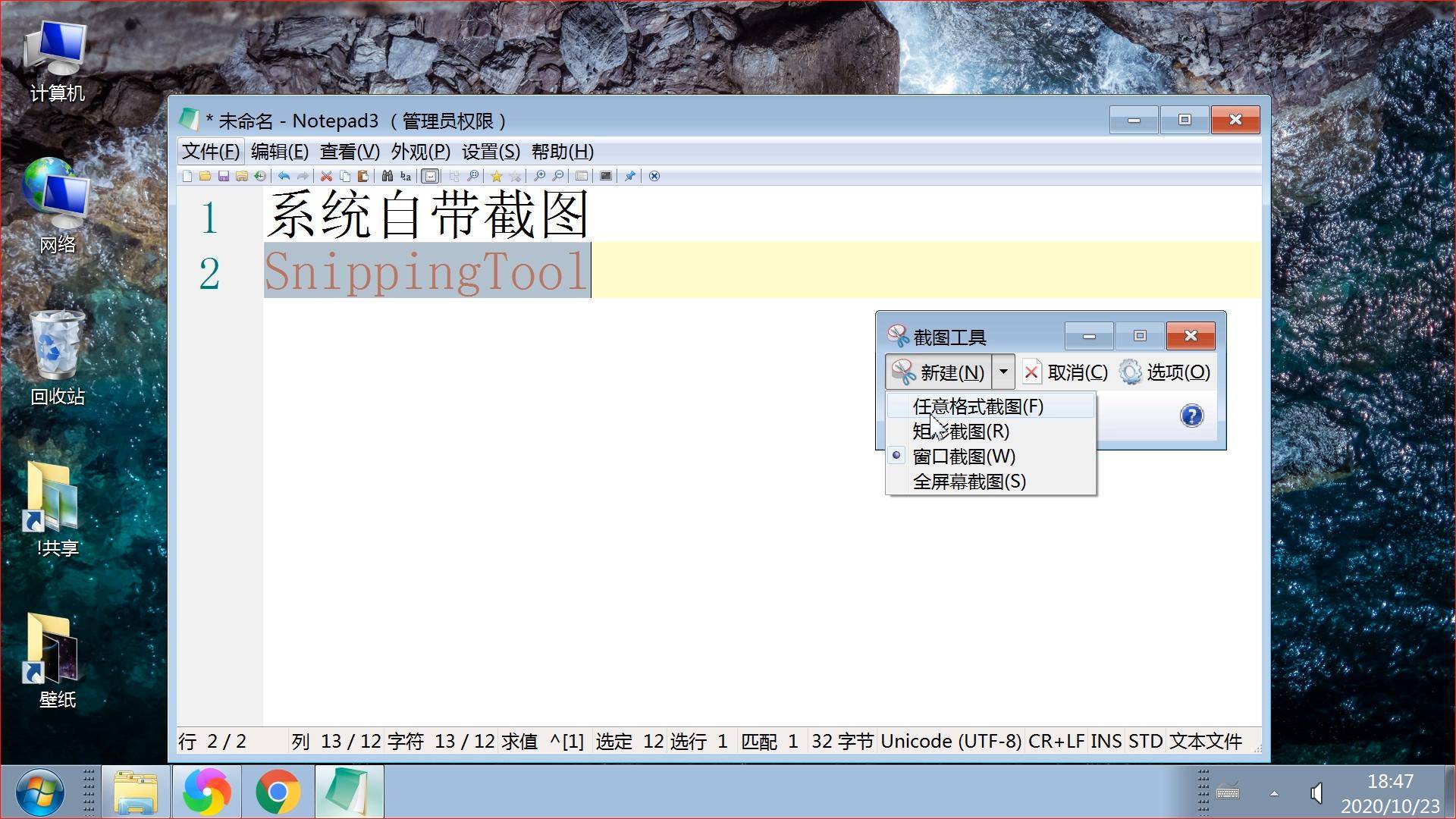Click the blue Undo arrow icon
This screenshot has width=1456, height=819.
[284, 176]
